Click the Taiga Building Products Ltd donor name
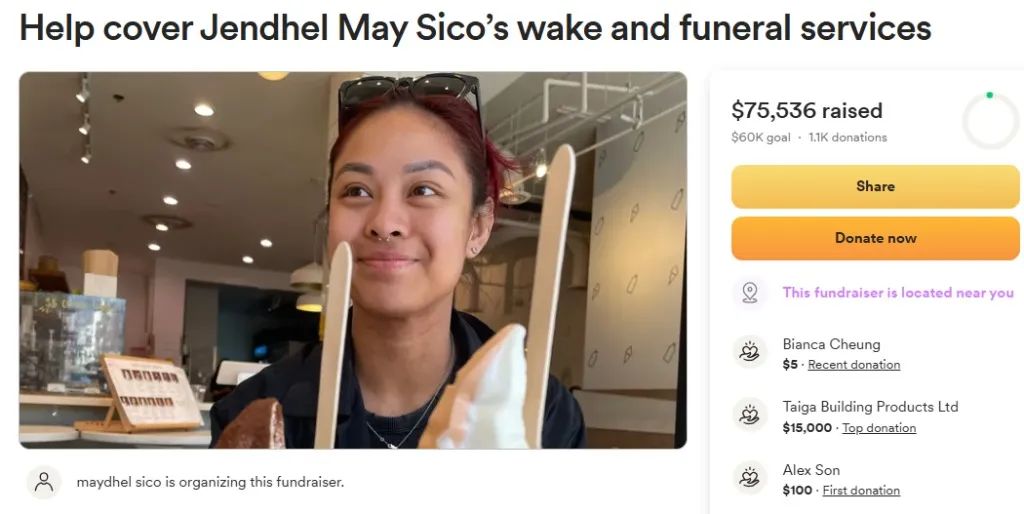Viewport: 1024px width, 514px height. 871,407
